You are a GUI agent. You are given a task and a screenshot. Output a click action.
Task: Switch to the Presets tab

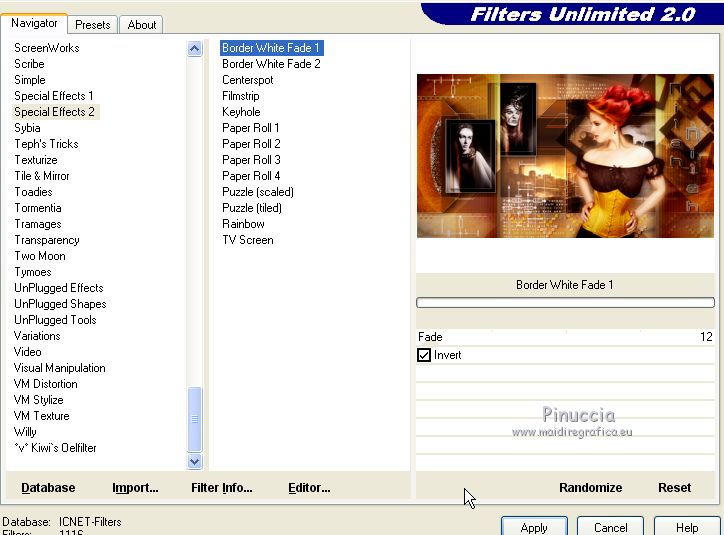[92, 24]
